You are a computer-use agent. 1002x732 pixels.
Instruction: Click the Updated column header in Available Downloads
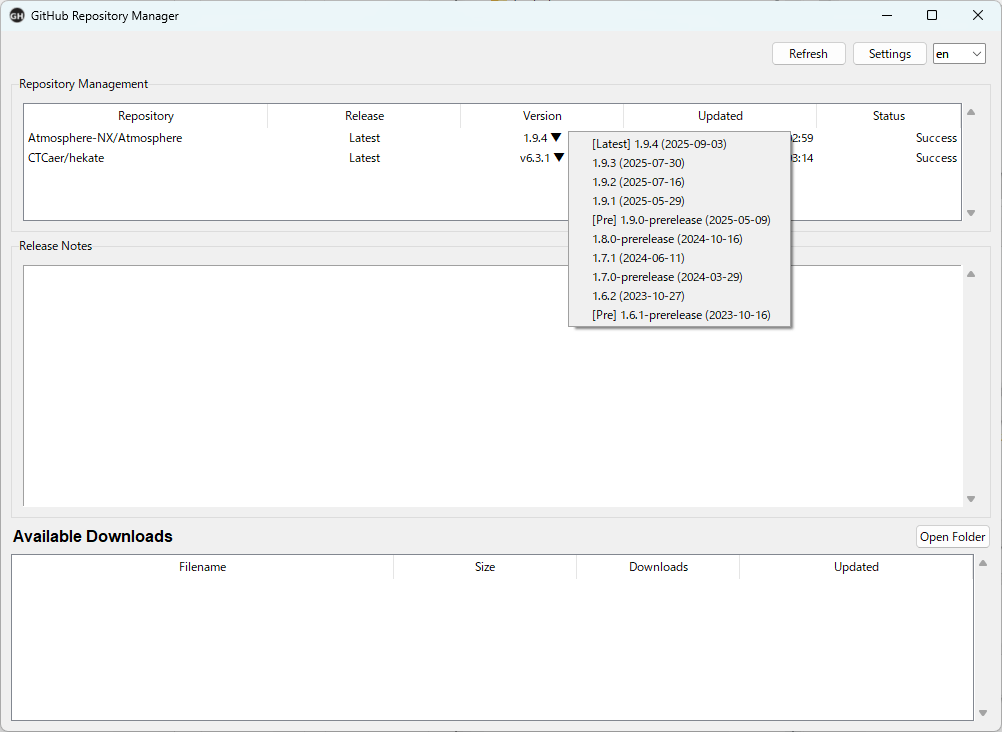click(856, 567)
